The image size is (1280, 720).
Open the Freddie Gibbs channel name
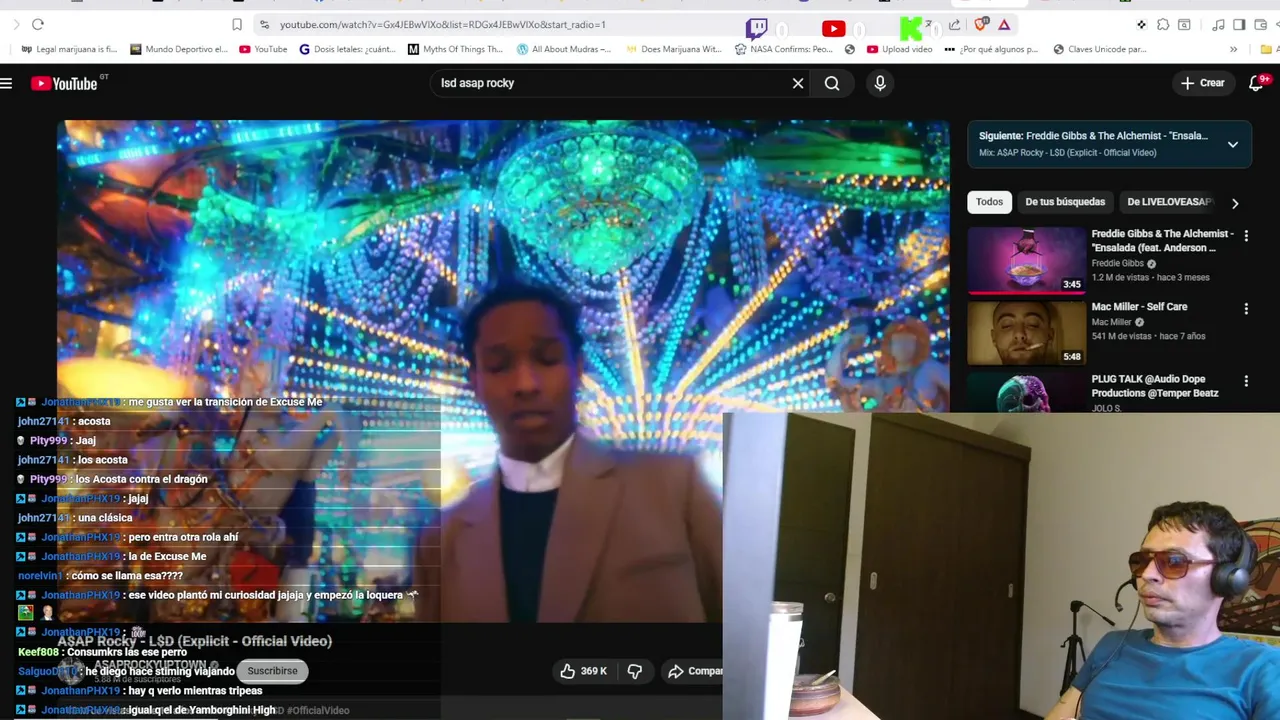click(1117, 263)
